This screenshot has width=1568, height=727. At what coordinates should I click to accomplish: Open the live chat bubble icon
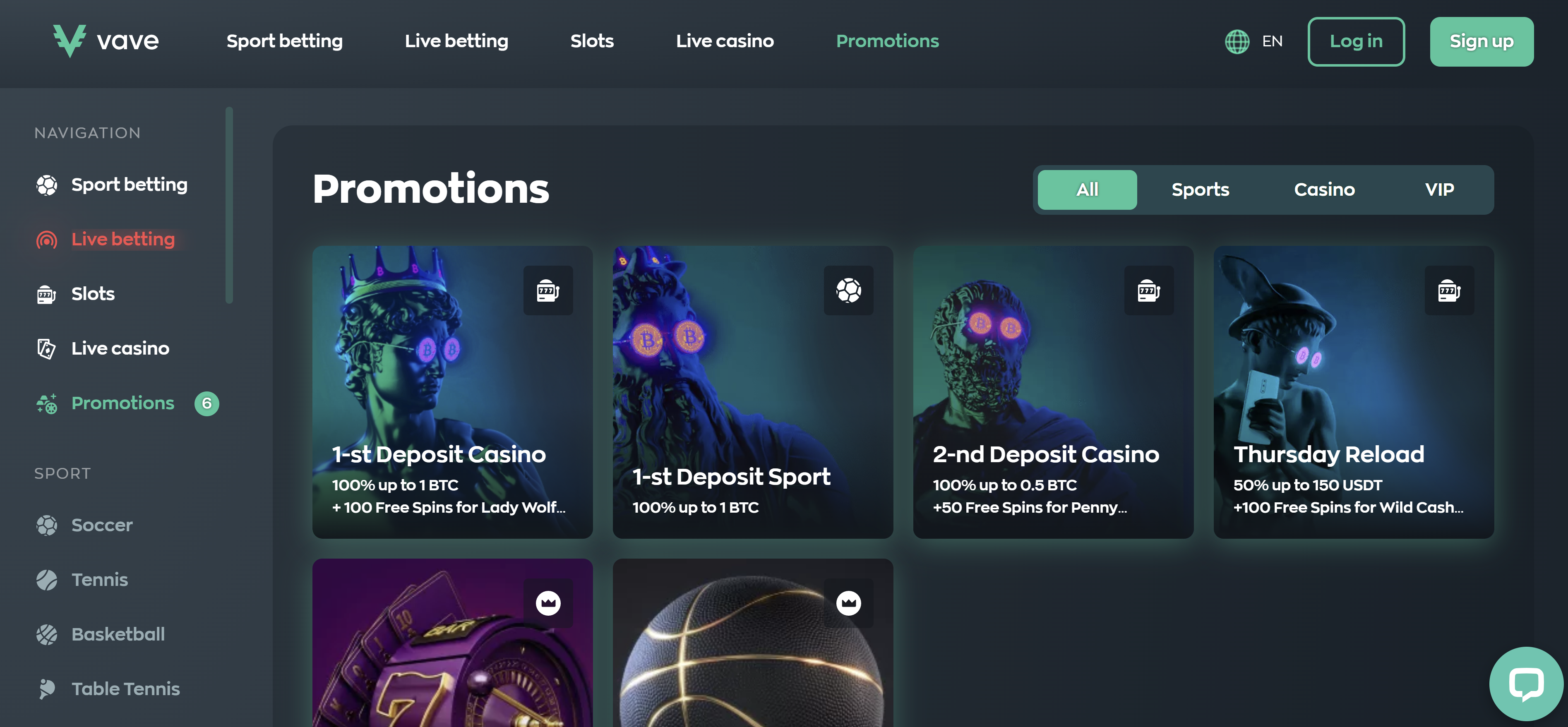click(x=1526, y=683)
